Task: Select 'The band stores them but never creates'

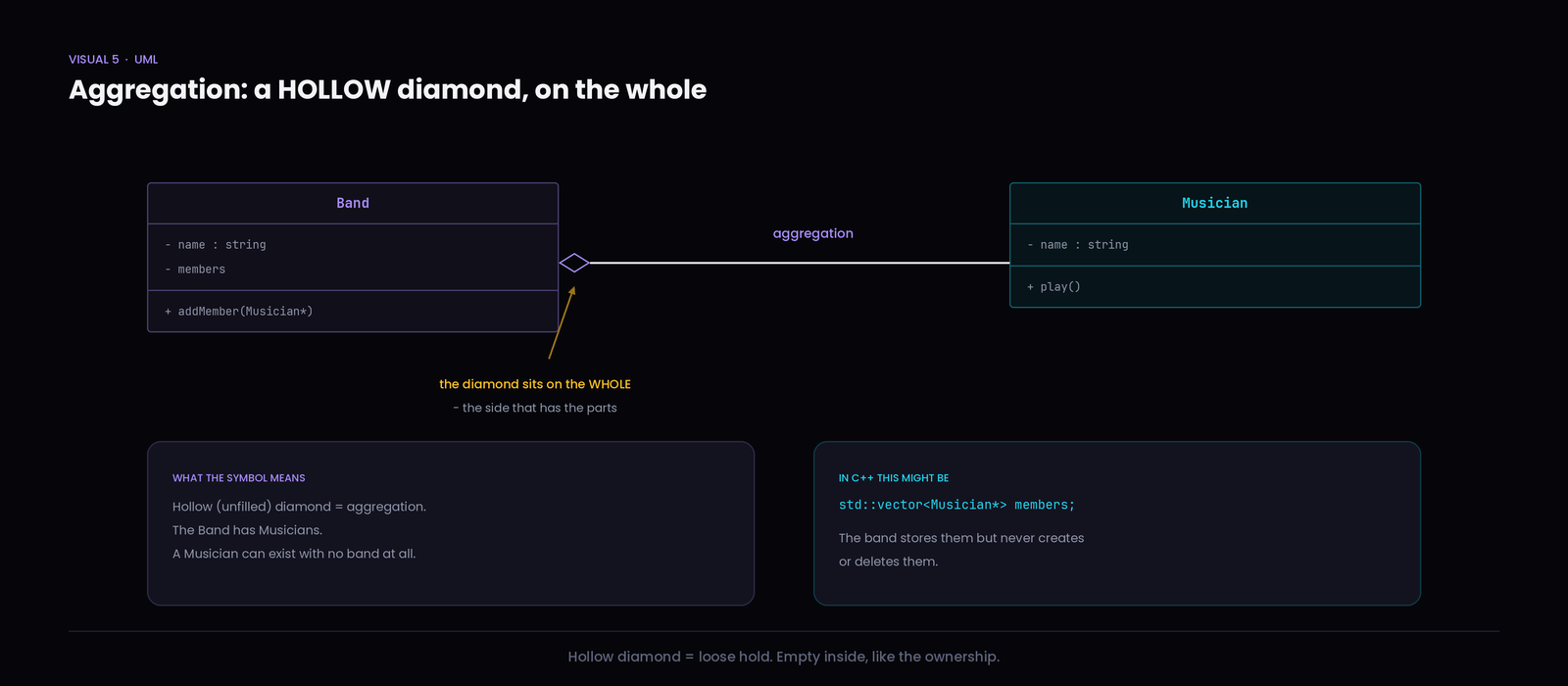Action: click(x=961, y=538)
